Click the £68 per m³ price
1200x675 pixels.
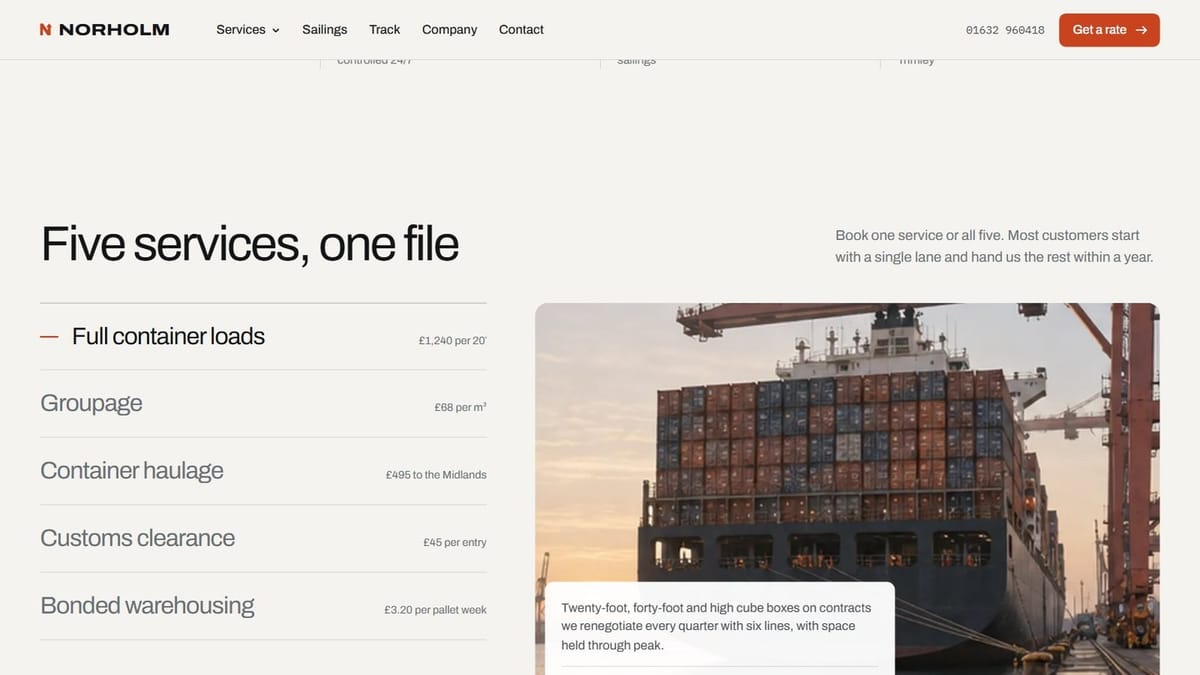click(x=460, y=408)
